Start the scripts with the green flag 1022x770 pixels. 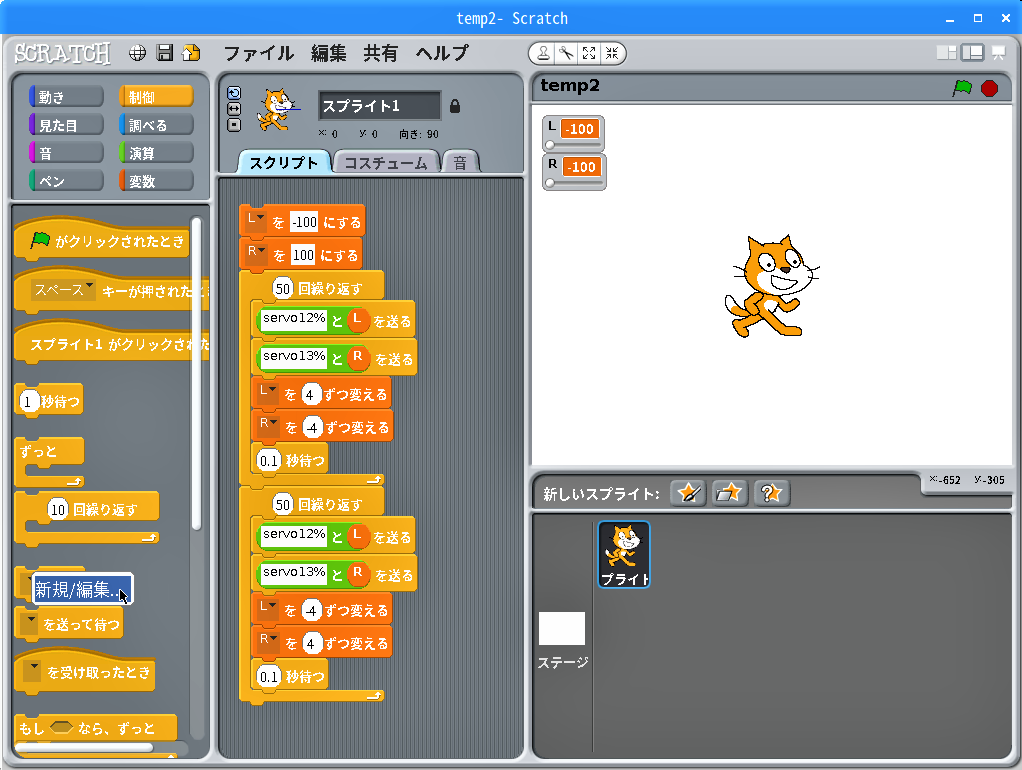962,87
